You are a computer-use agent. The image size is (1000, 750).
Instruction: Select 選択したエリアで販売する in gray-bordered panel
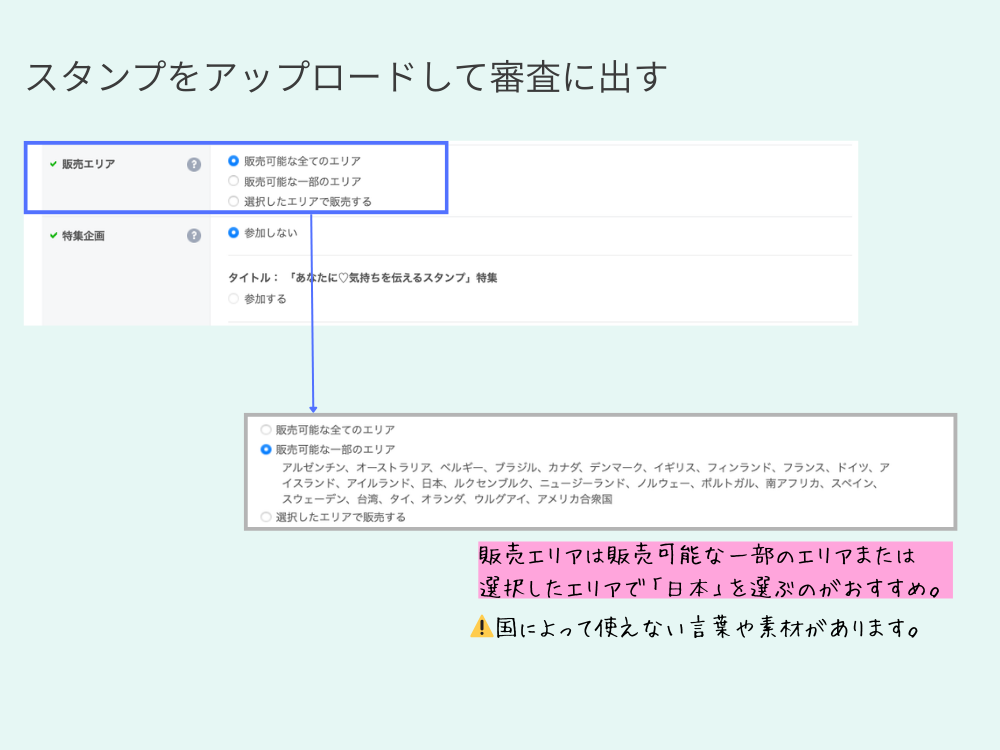pos(266,517)
